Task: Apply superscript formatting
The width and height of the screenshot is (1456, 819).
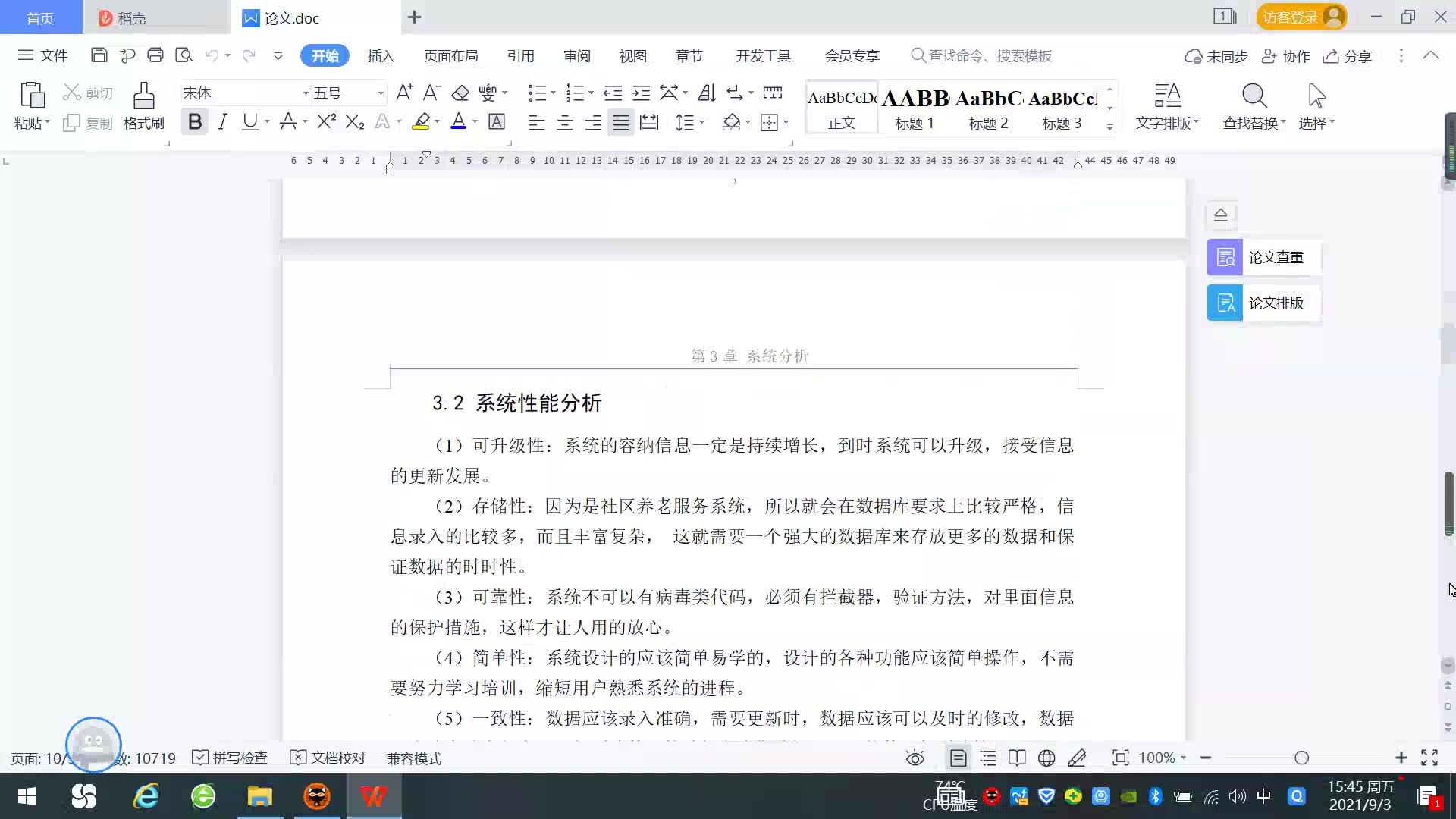Action: (x=326, y=122)
